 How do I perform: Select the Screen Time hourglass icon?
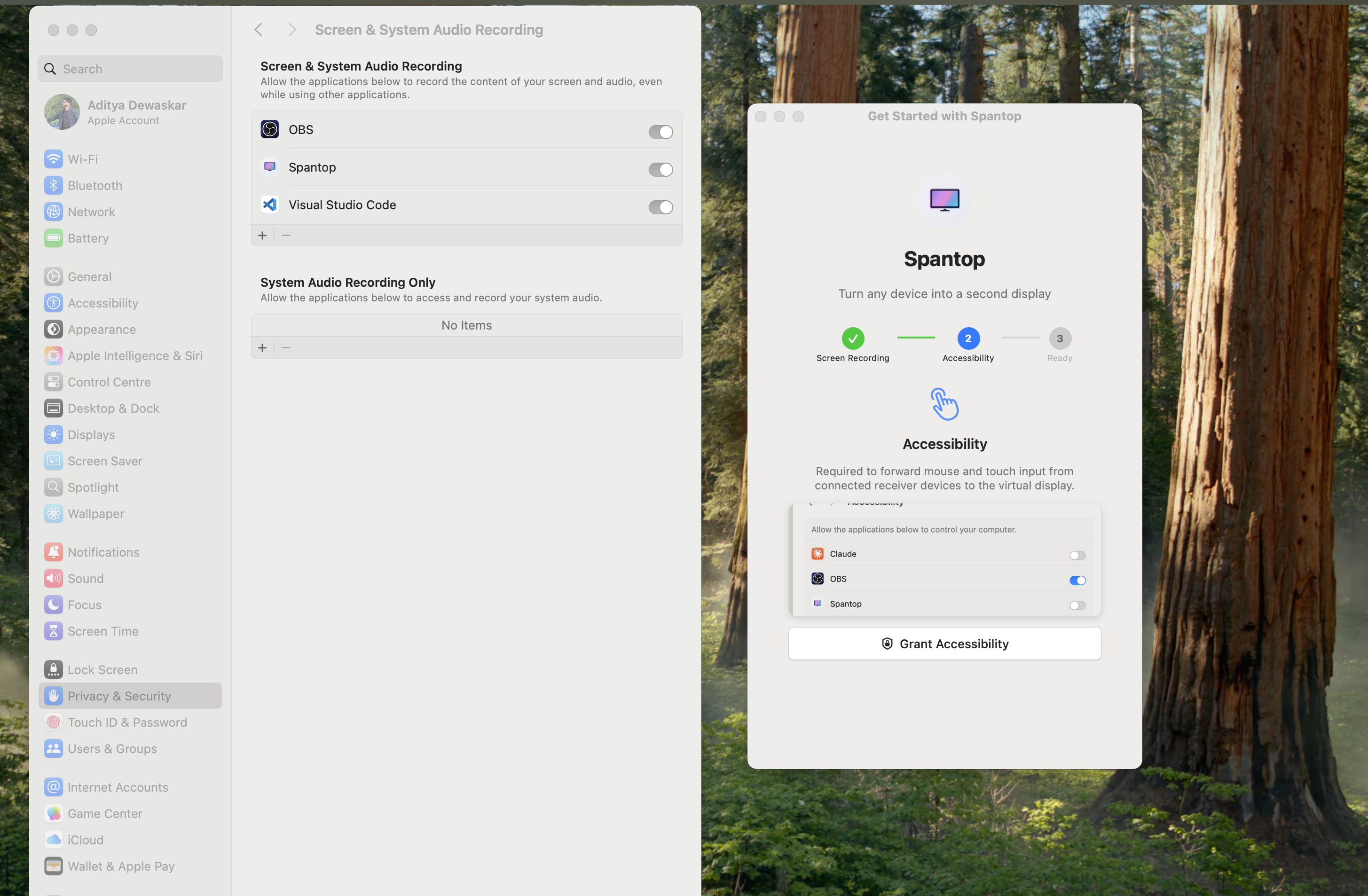pyautogui.click(x=54, y=632)
